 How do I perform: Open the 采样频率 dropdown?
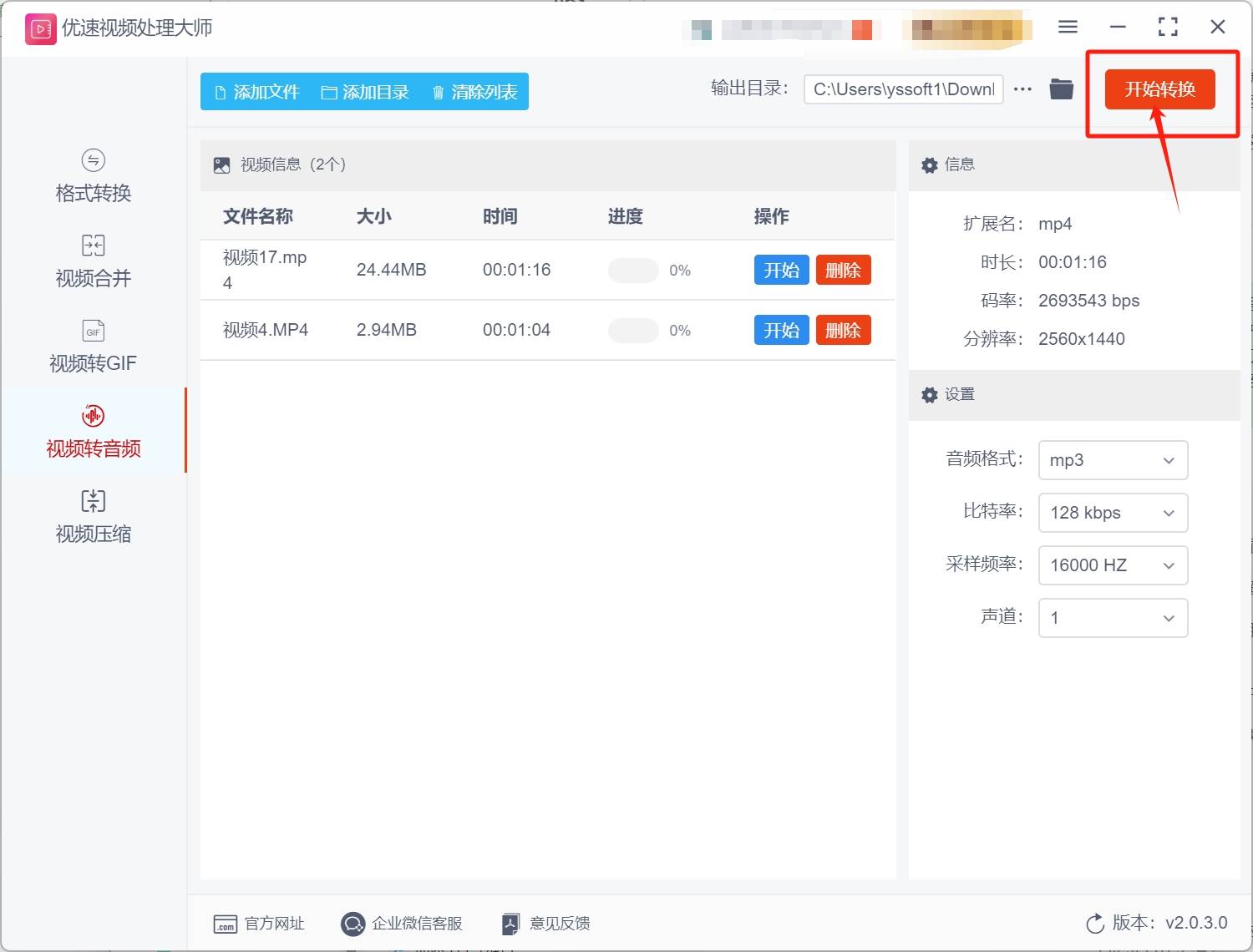[1113, 565]
